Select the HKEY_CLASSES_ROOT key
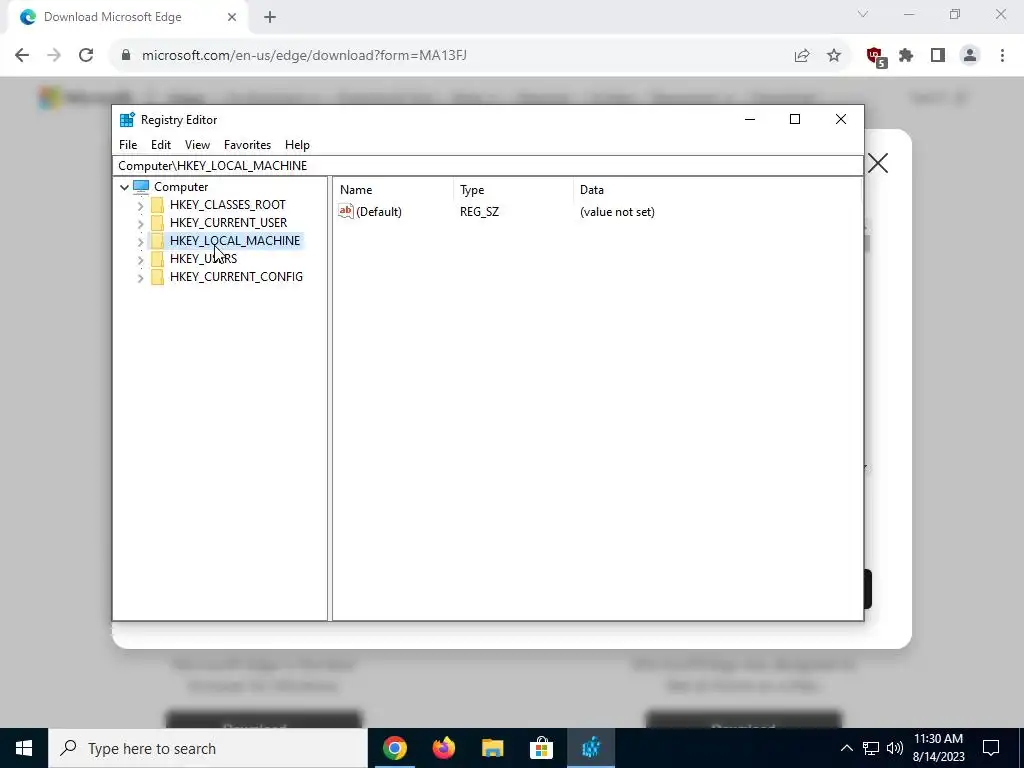The width and height of the screenshot is (1024, 768). coord(227,205)
